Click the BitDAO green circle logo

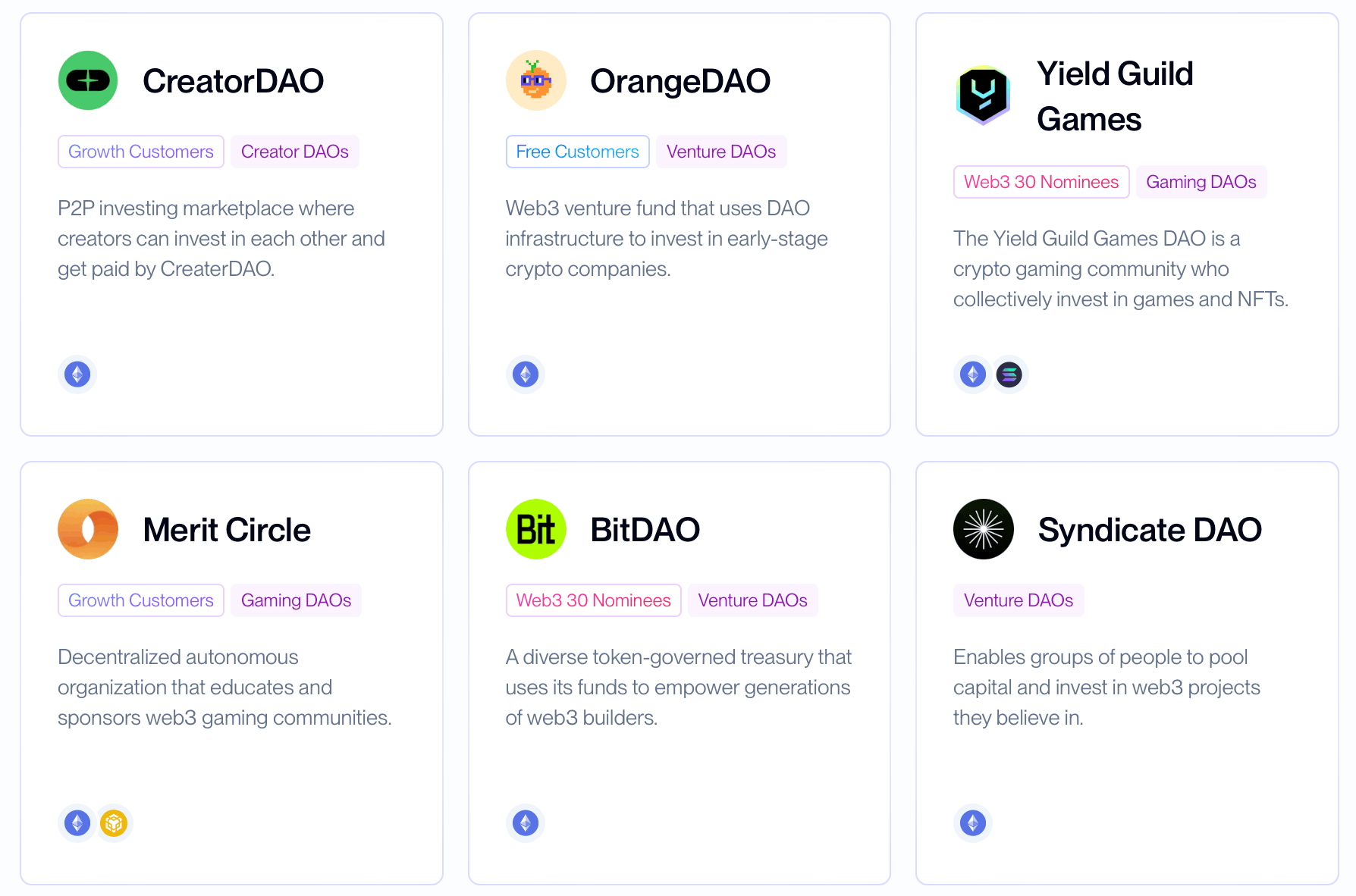pos(536,529)
